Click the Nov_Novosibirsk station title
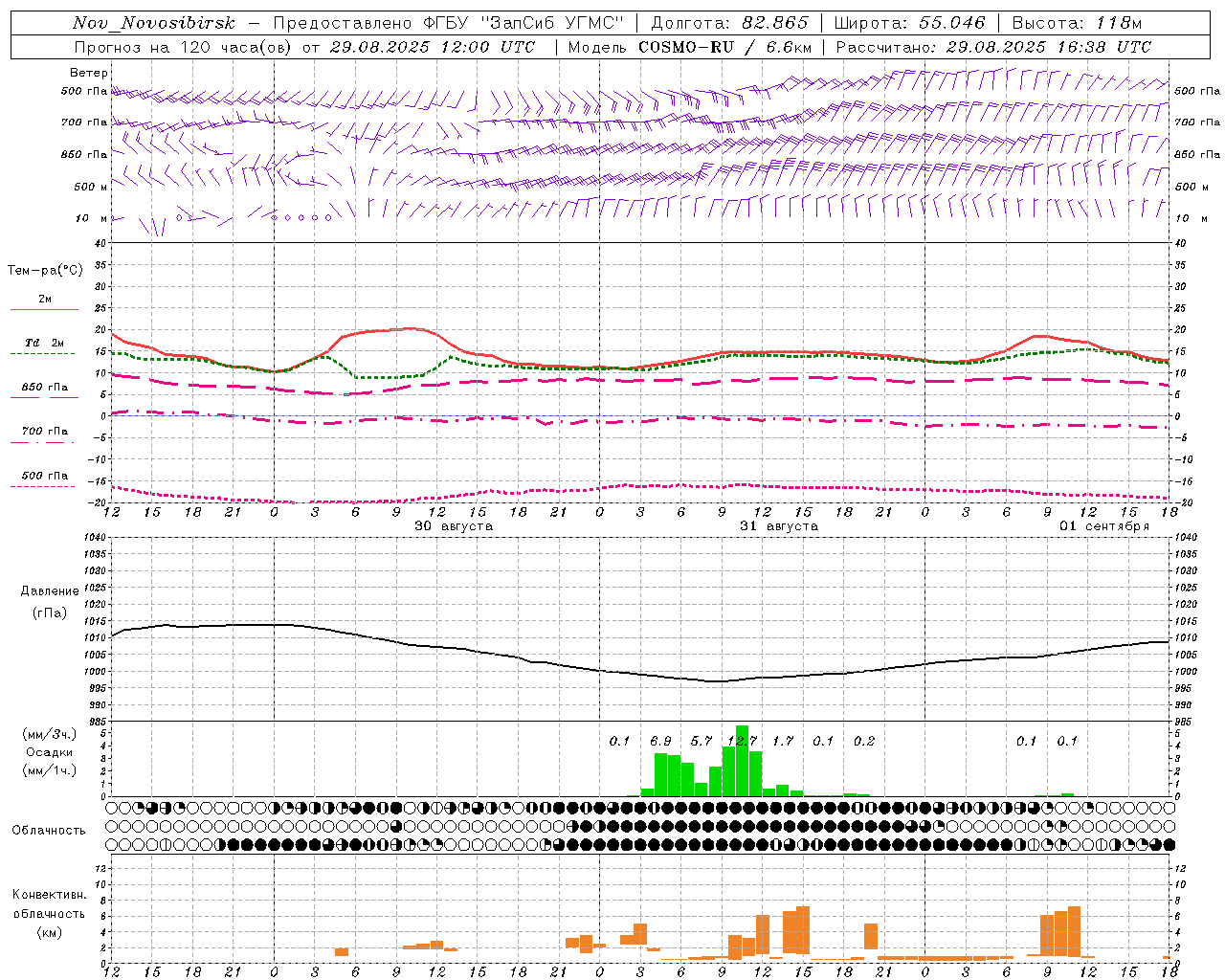The width and height of the screenshot is (1225, 980). click(x=153, y=23)
